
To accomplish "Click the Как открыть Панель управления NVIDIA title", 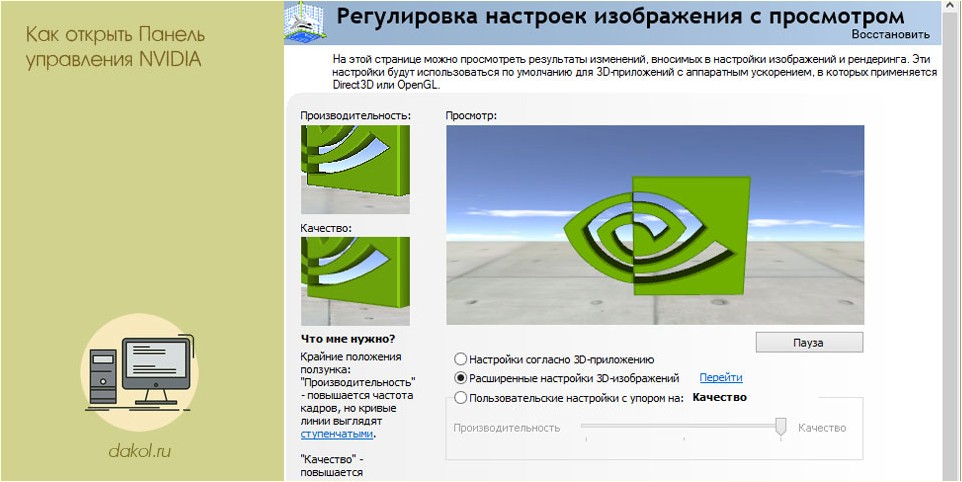I will (115, 47).
